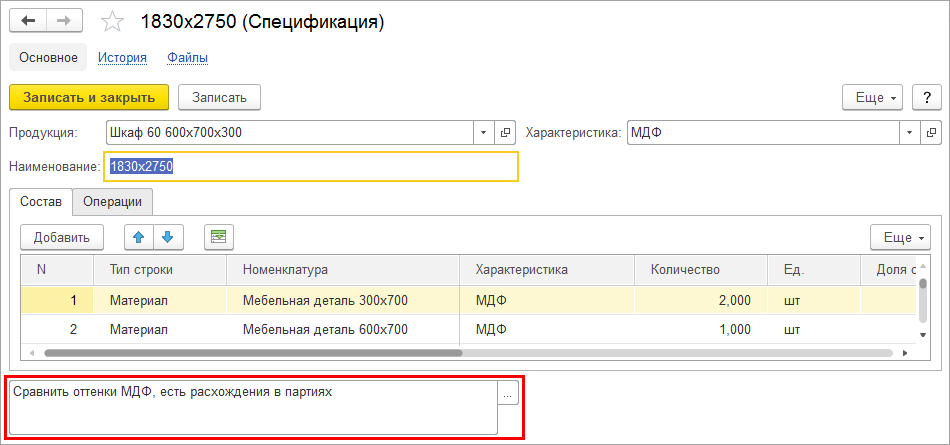Move the selected row down with blue arrow
Viewport: 950px width, 445px height.
tap(168, 238)
